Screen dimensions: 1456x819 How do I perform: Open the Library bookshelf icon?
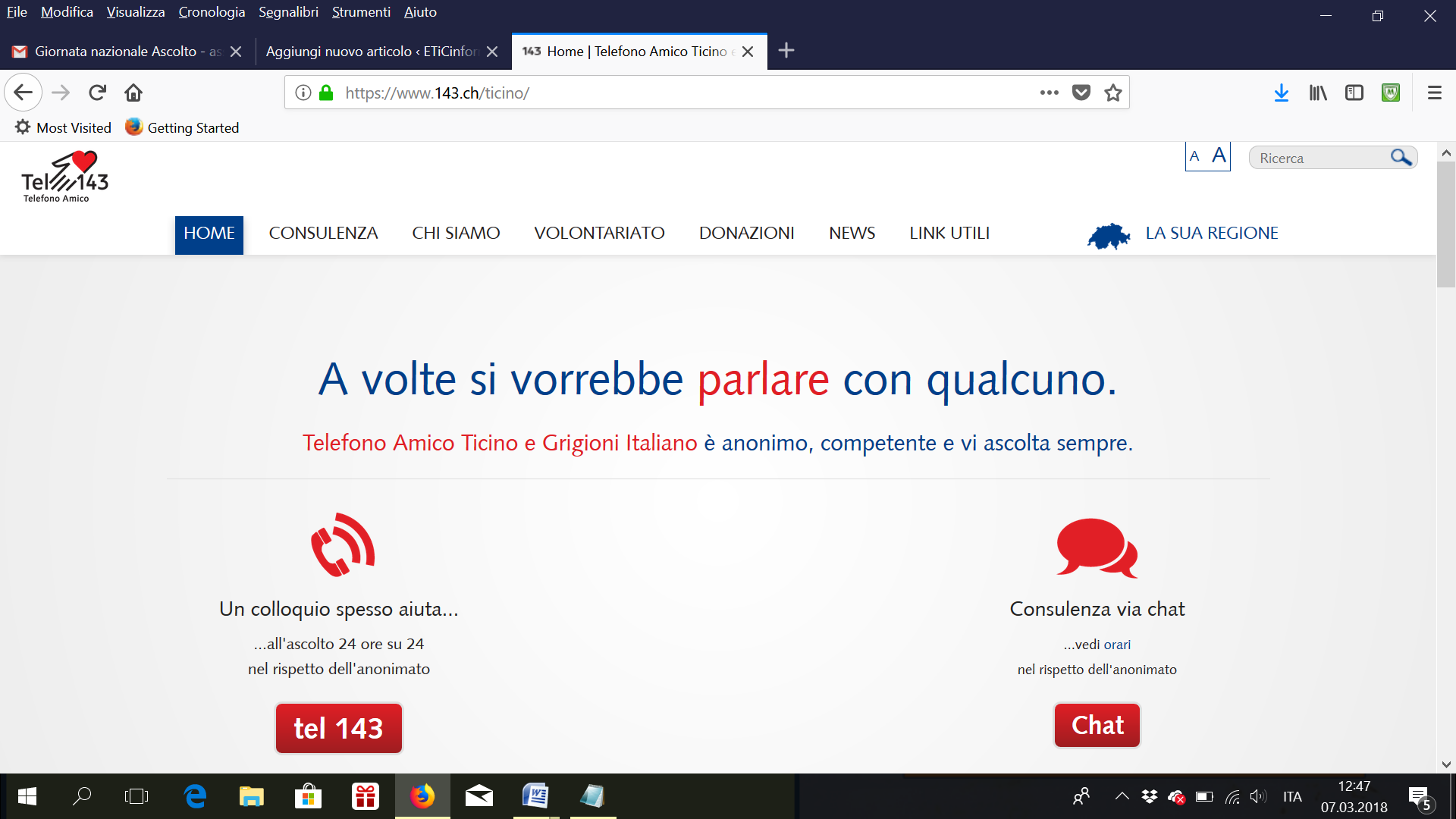click(x=1318, y=93)
